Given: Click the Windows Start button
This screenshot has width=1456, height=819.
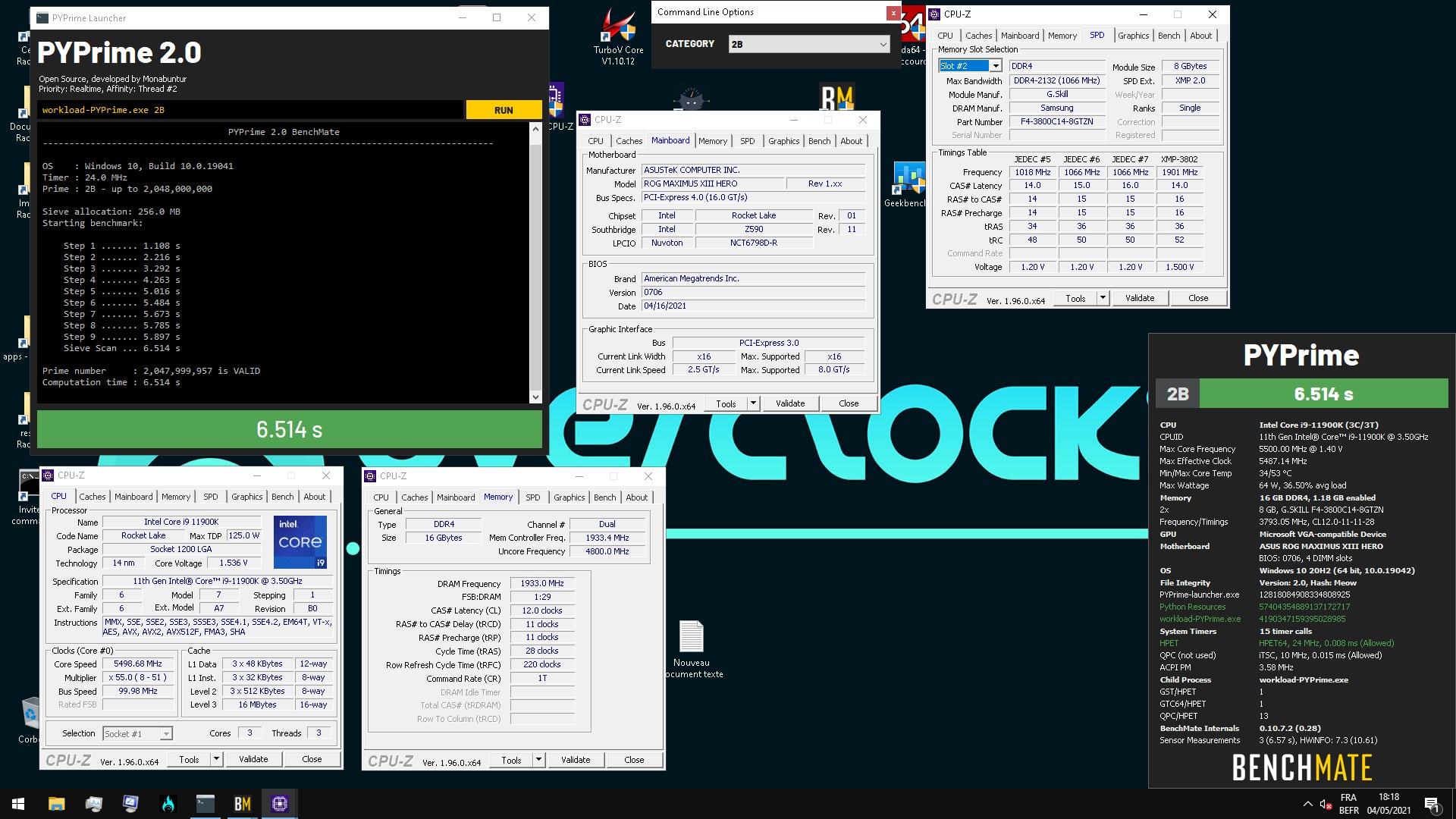Looking at the screenshot, I should pos(18,804).
